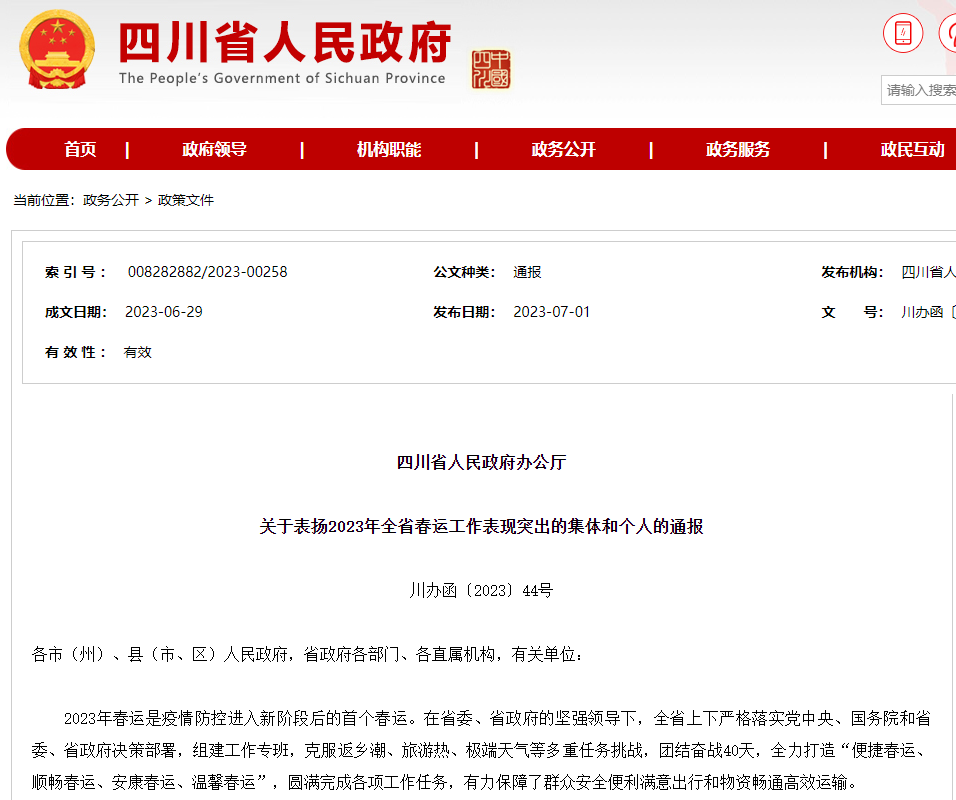Click 政策文件 breadcrumb link

click(186, 200)
